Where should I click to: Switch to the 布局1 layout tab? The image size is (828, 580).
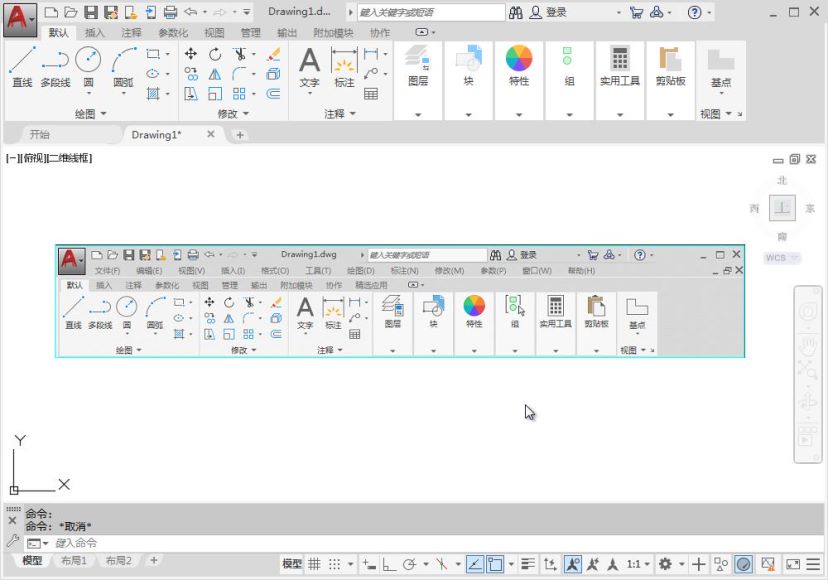tap(73, 560)
